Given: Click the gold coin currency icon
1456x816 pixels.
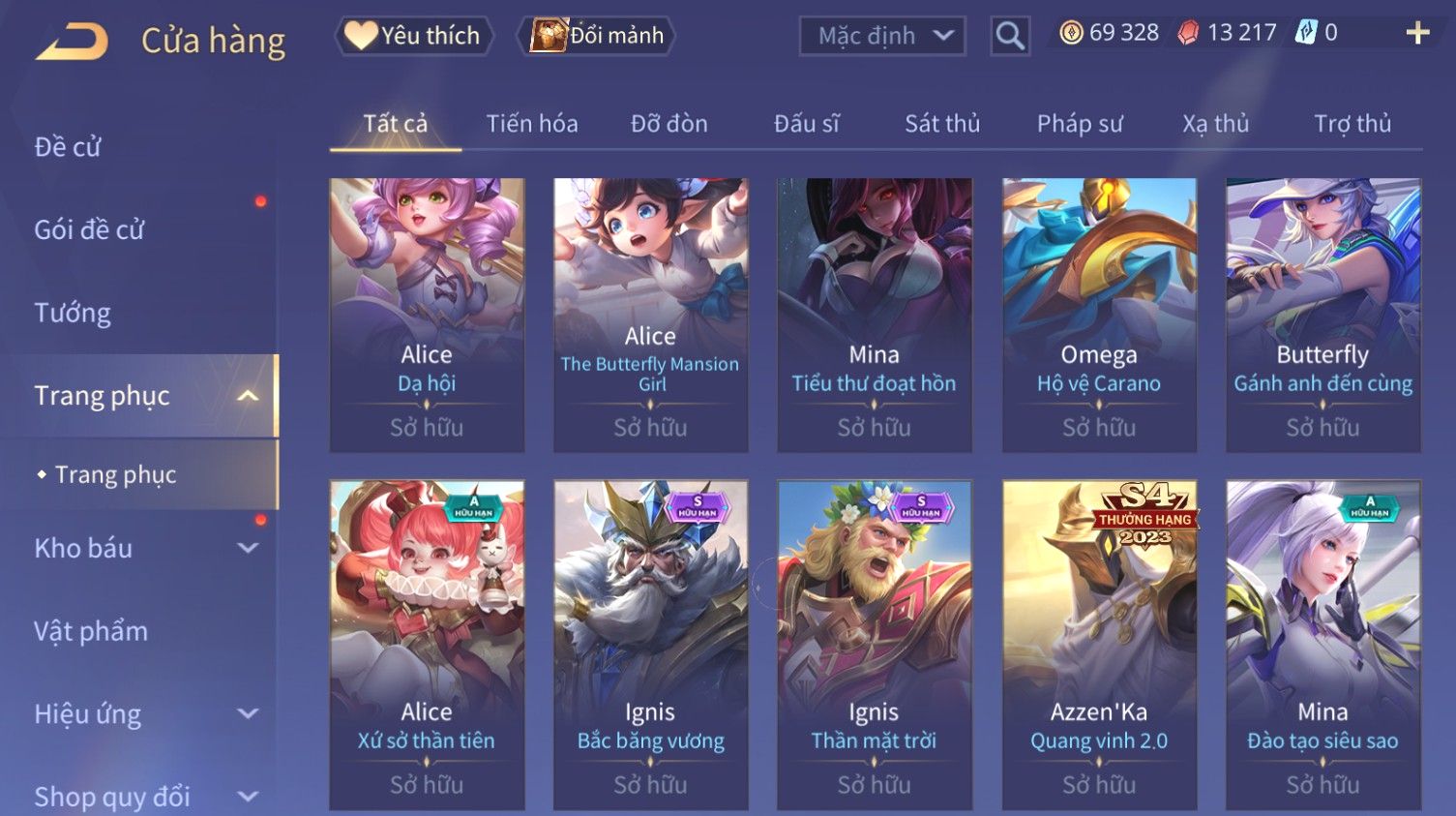Looking at the screenshot, I should point(1071,33).
